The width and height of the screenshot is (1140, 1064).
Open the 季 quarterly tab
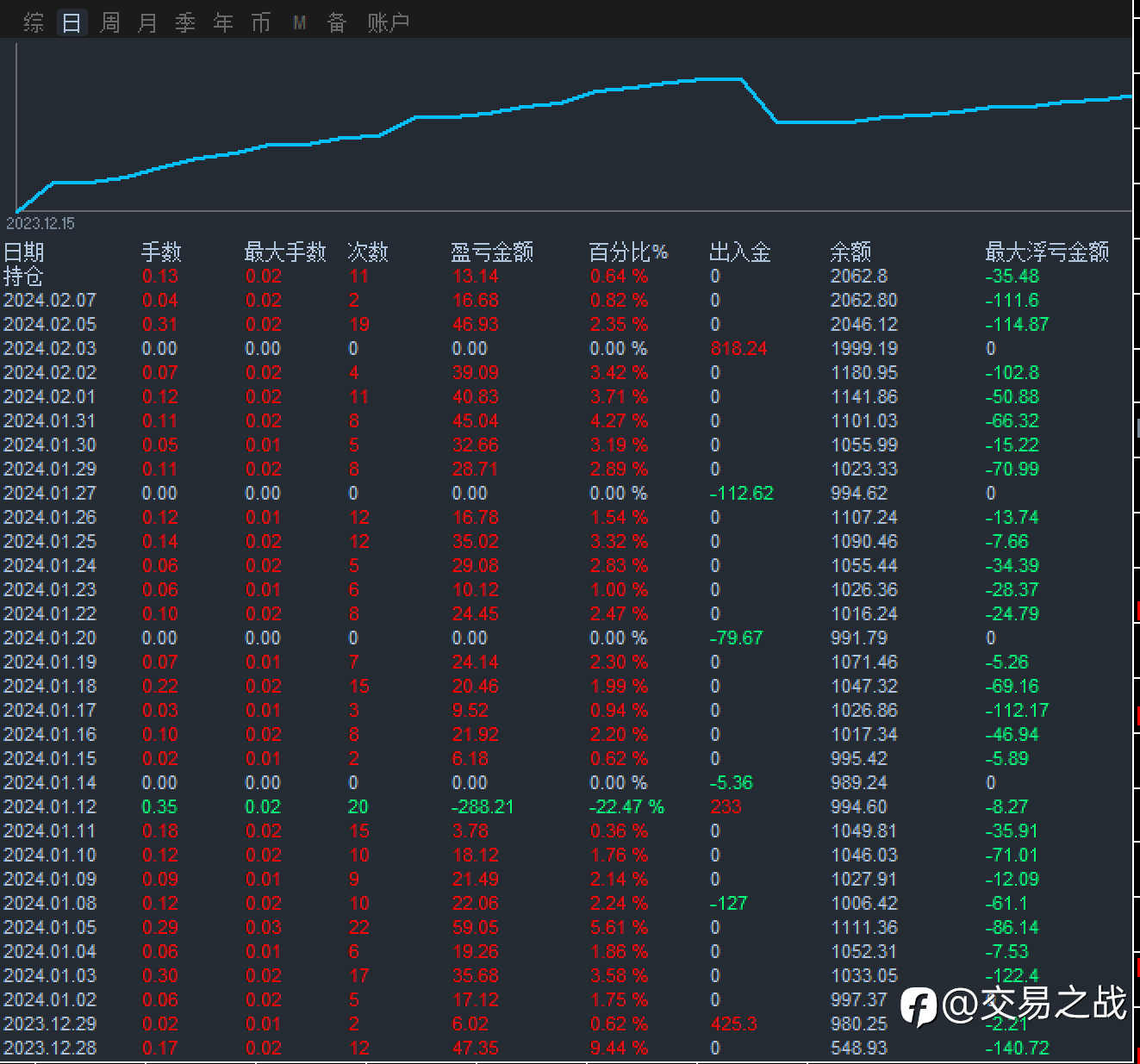coord(185,22)
